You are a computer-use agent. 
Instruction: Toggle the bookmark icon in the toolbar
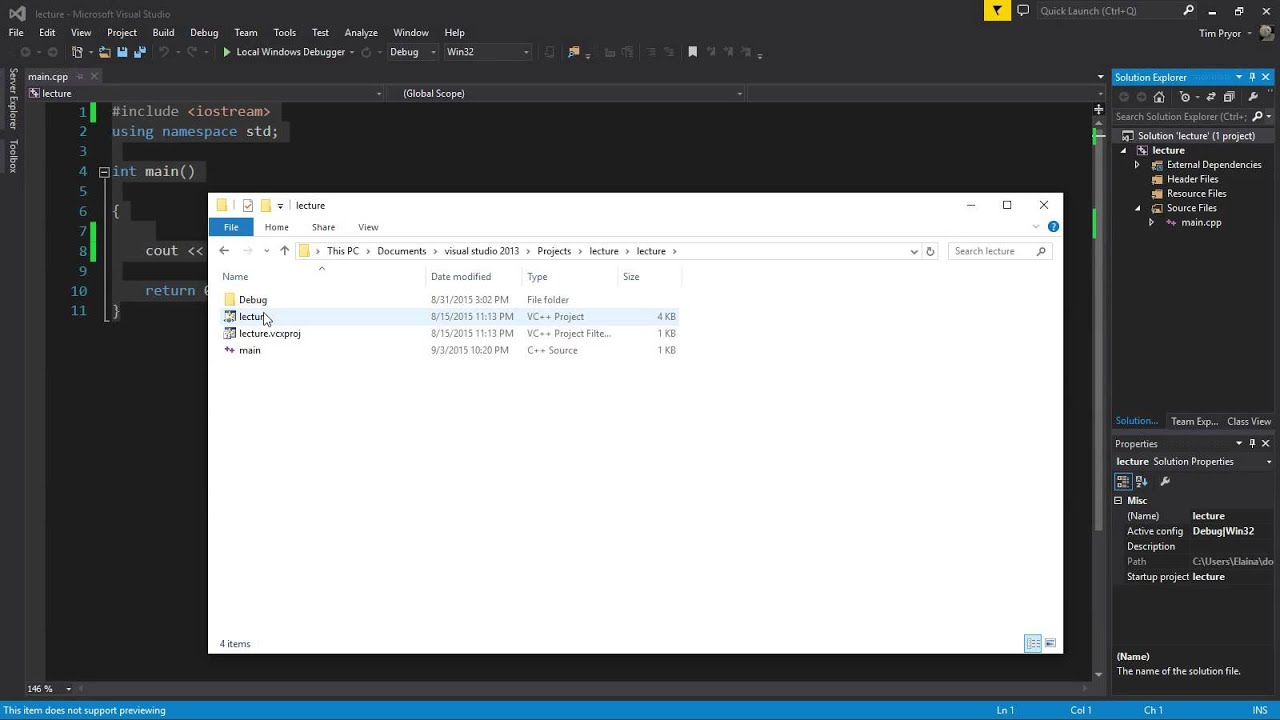(692, 52)
